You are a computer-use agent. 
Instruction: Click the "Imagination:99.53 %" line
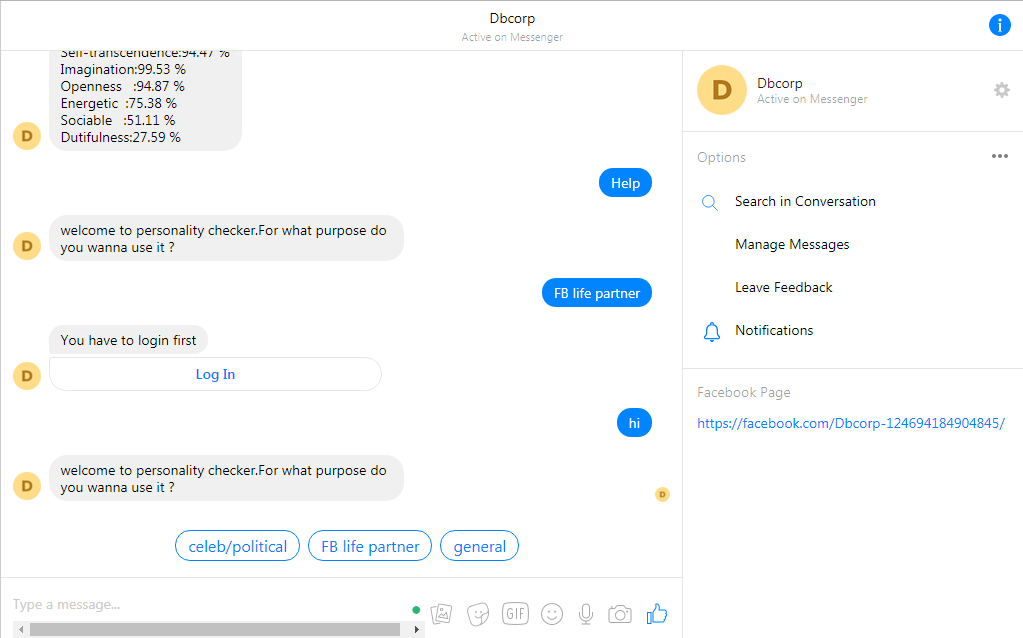[123, 69]
